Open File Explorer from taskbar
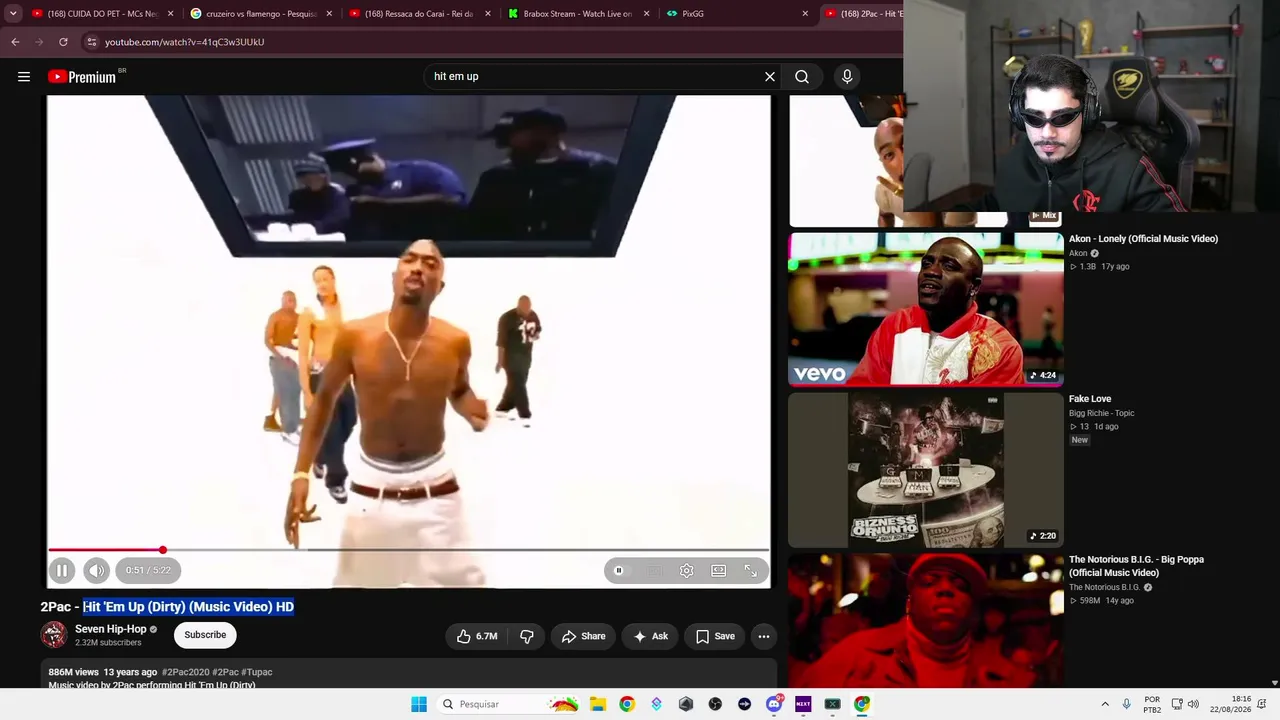The image size is (1280, 720). 598,704
